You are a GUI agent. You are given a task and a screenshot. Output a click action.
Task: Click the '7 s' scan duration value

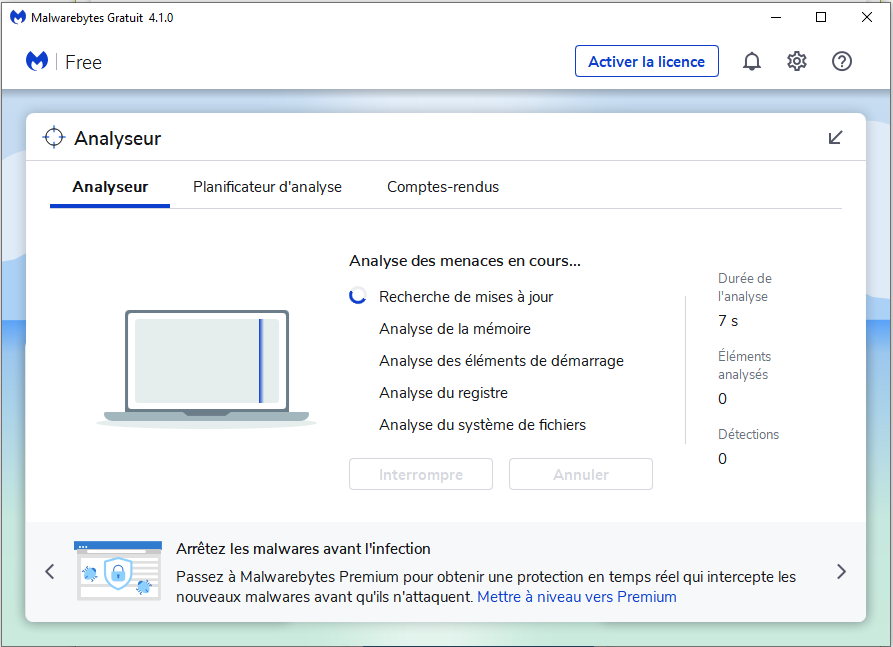tap(728, 321)
